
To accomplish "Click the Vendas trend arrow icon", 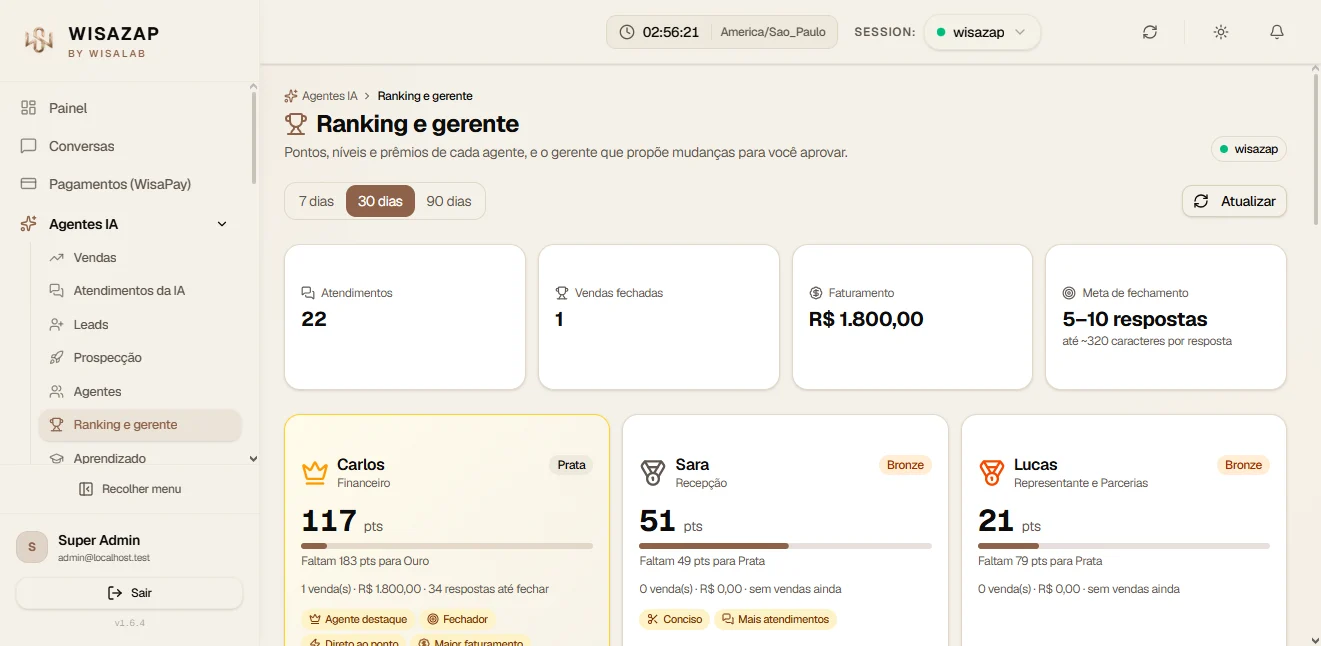I will click(56, 258).
